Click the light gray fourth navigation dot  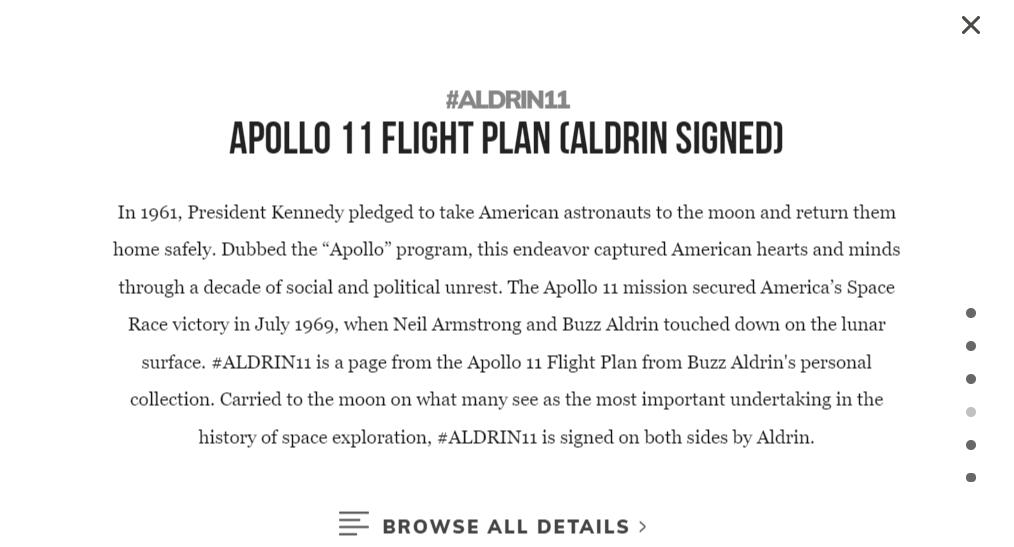970,412
